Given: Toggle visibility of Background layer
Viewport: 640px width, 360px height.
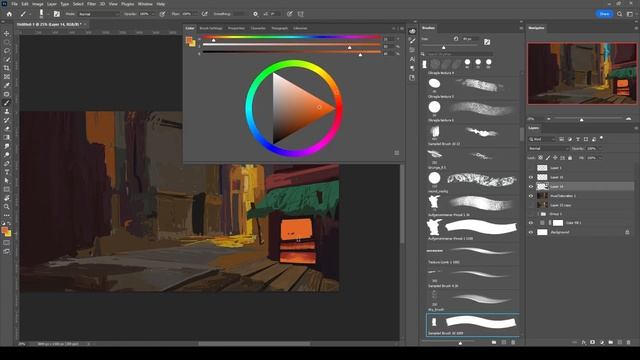Looking at the screenshot, I should [531, 232].
